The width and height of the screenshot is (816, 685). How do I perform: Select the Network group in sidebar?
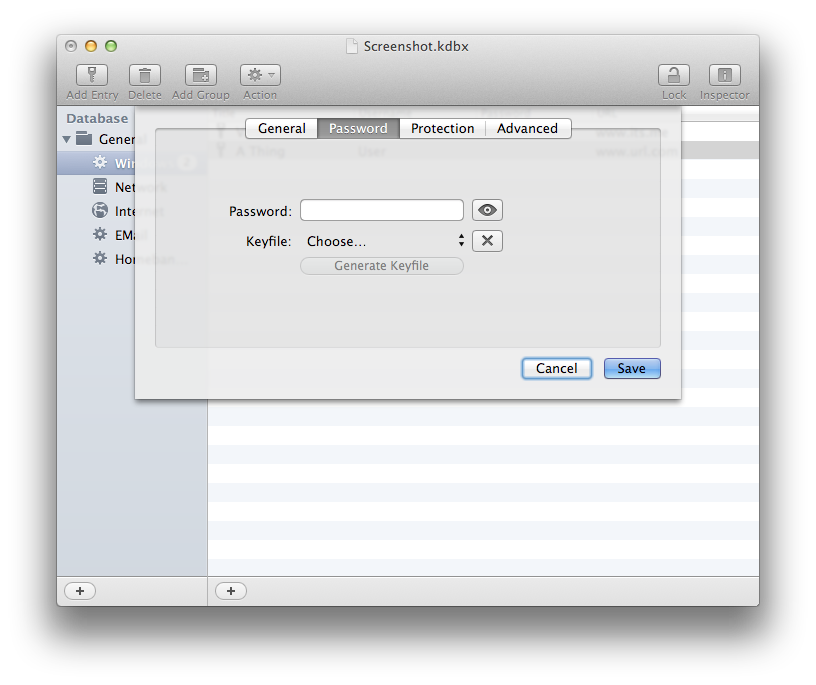pos(100,187)
